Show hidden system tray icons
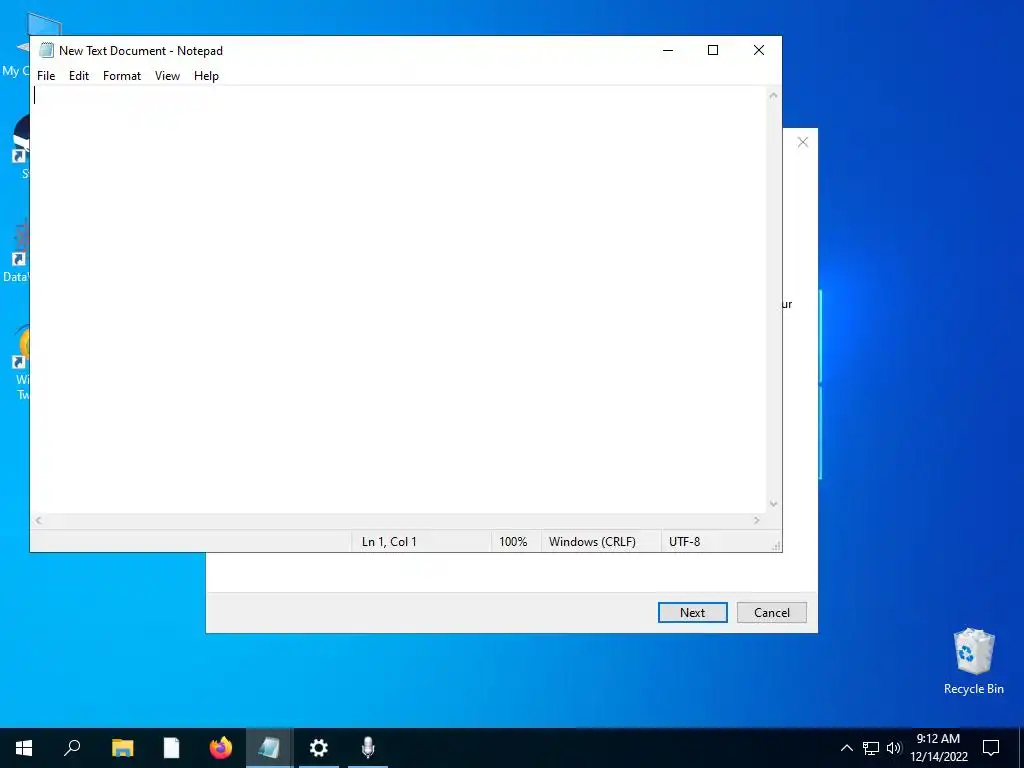 click(846, 748)
